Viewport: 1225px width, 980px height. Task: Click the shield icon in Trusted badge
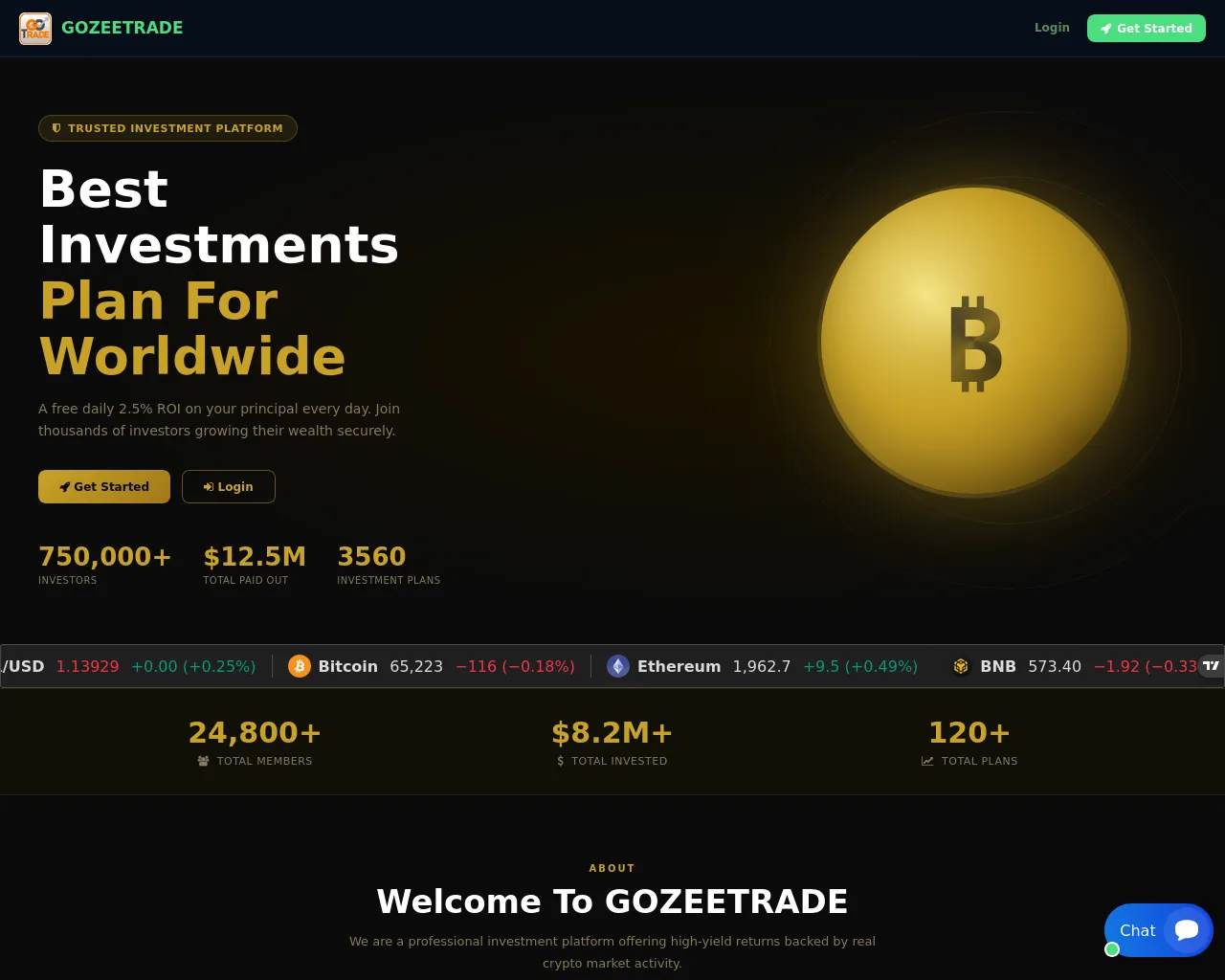(x=56, y=127)
